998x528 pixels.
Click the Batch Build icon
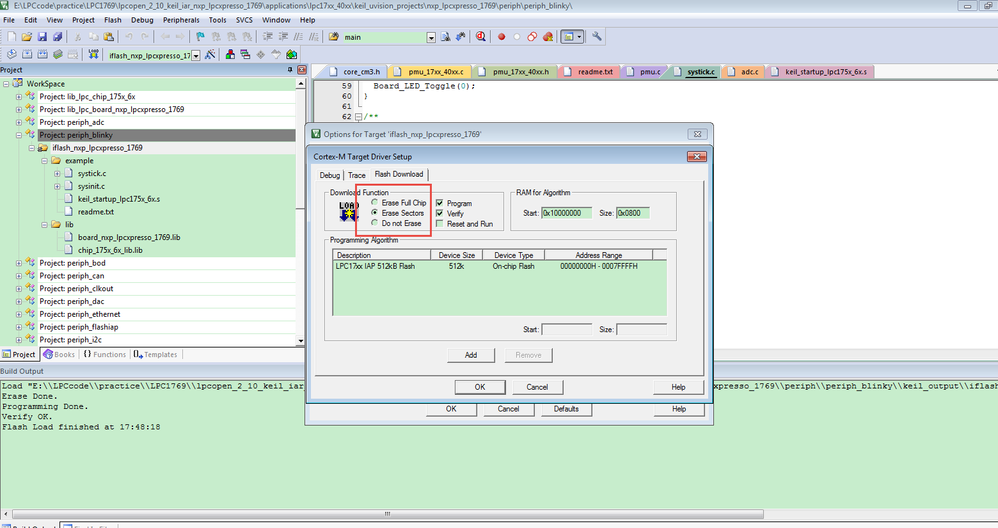click(x=57, y=55)
